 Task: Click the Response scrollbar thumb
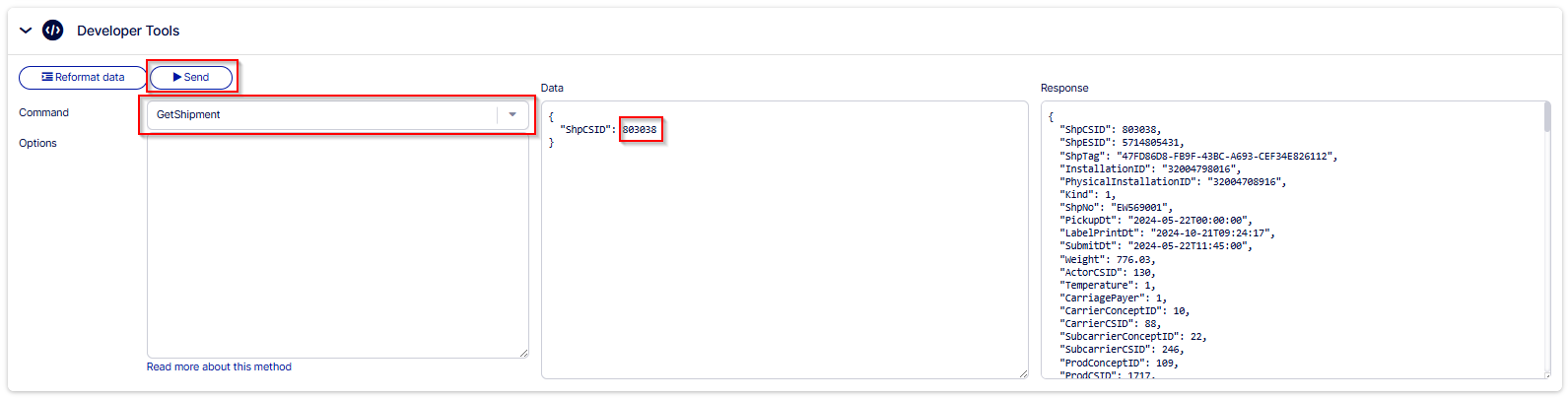click(x=1547, y=117)
